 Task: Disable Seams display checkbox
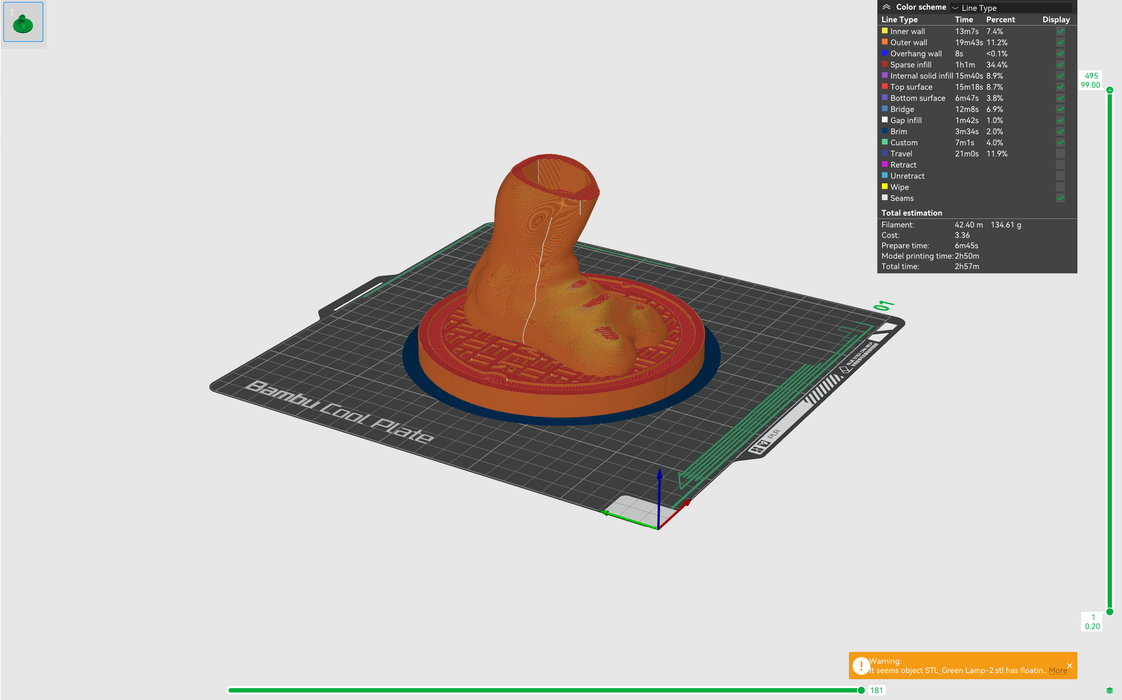(1060, 198)
